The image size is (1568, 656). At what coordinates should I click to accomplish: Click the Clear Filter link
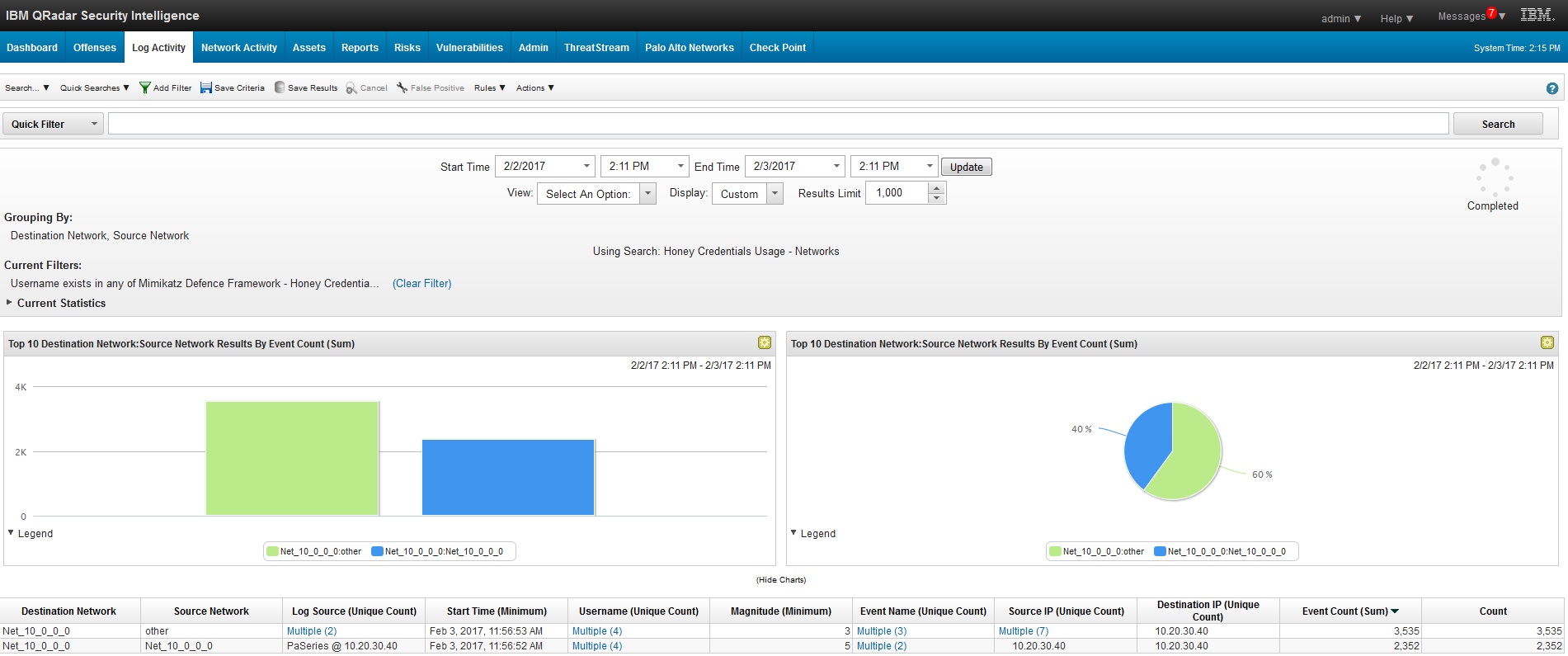421,283
